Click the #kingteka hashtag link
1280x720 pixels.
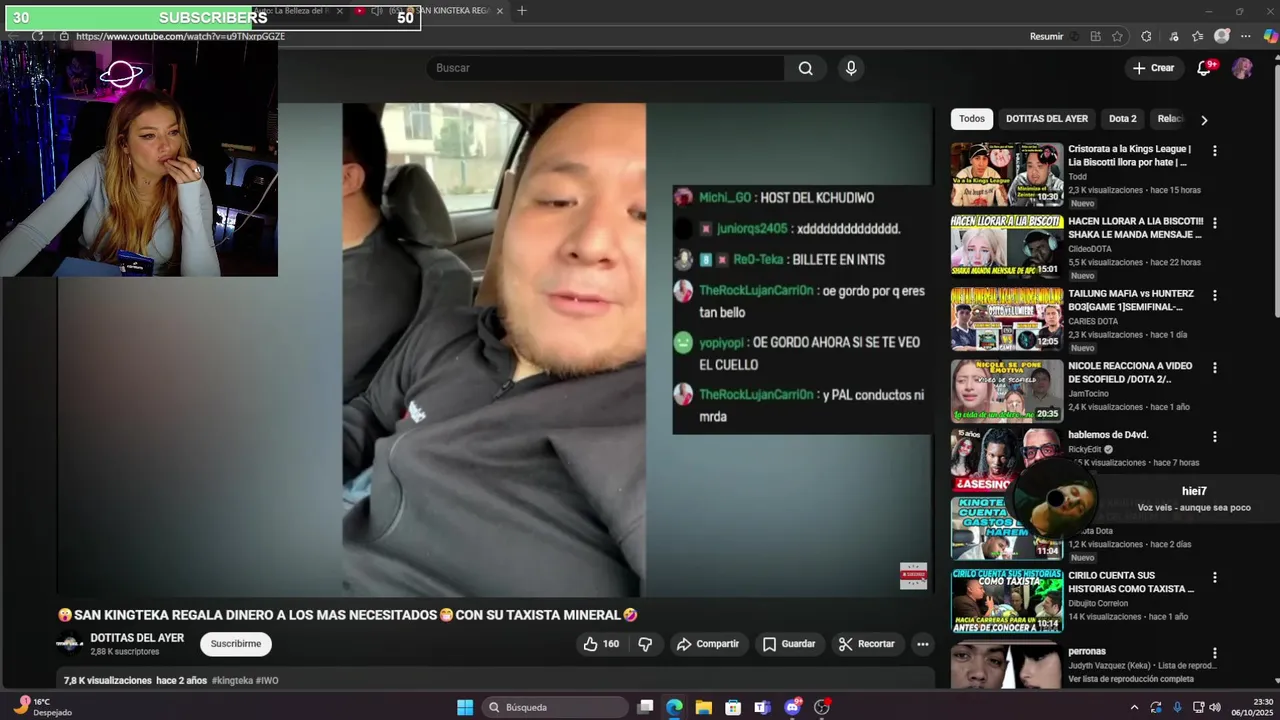click(232, 680)
